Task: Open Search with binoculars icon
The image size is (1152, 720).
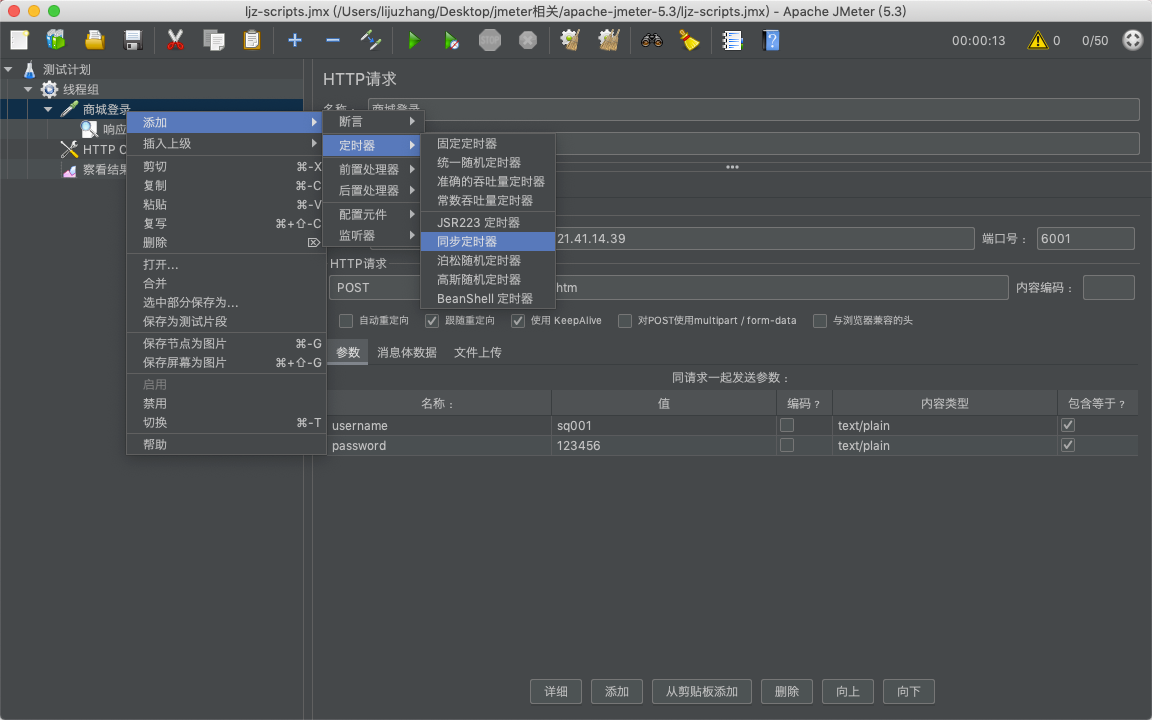Action: (652, 40)
